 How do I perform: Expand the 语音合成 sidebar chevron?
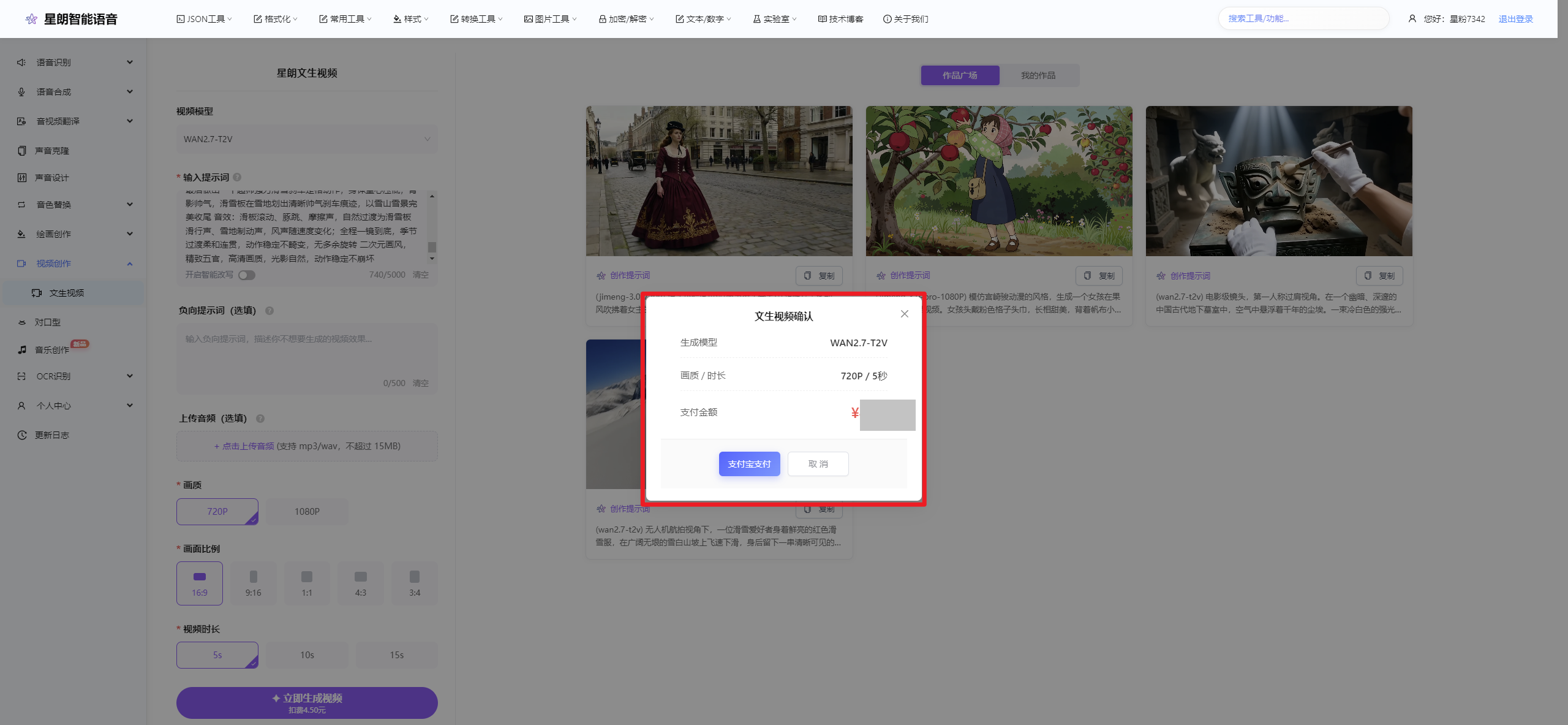(x=130, y=92)
